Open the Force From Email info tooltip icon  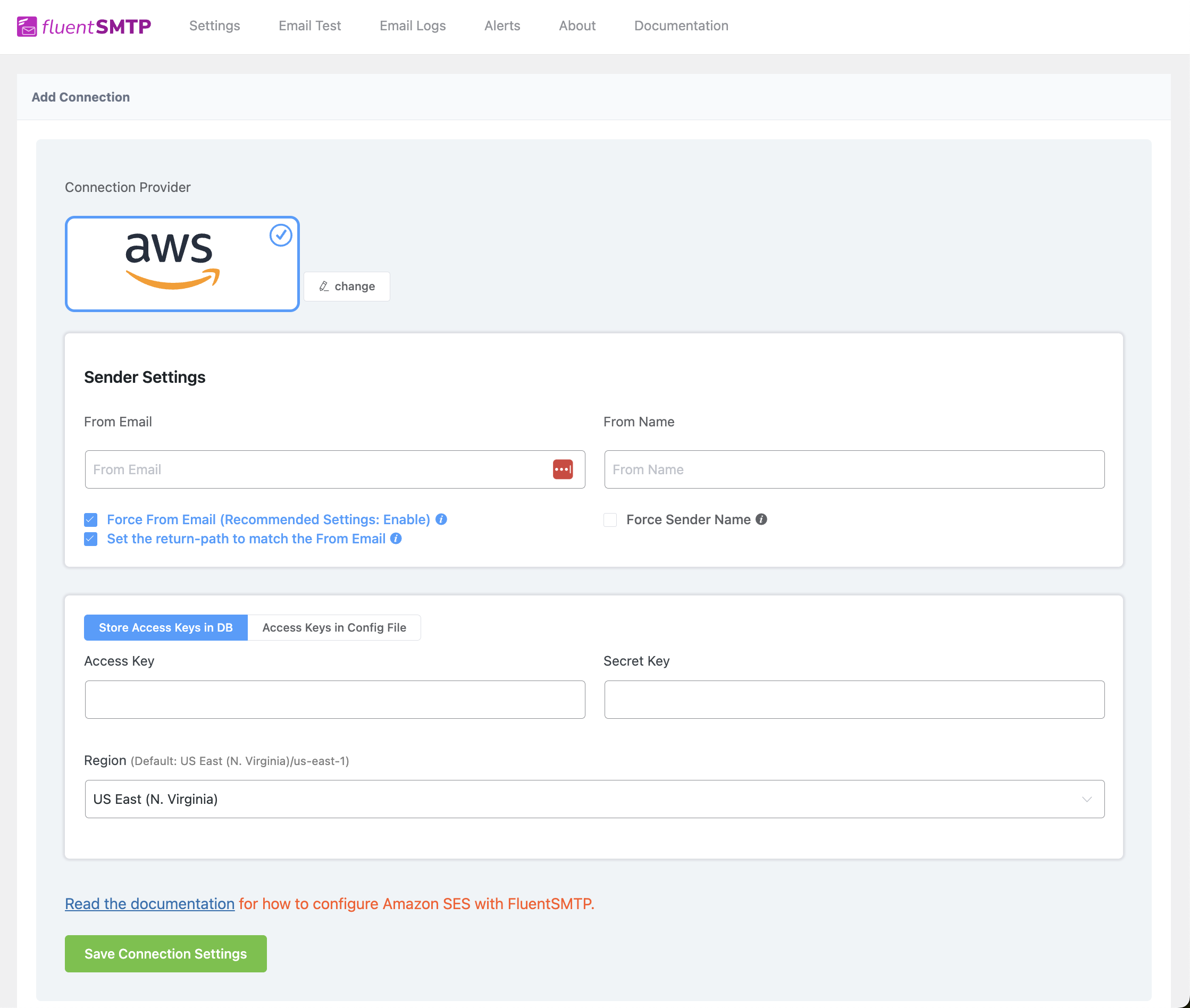441,519
